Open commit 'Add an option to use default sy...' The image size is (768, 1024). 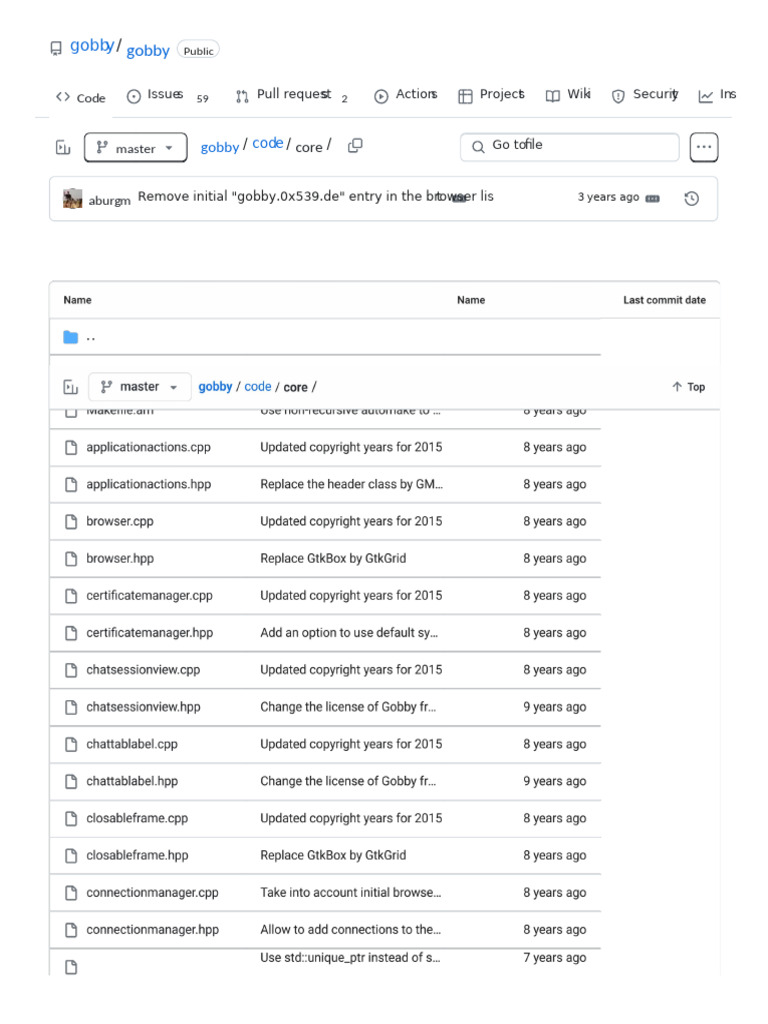point(349,633)
